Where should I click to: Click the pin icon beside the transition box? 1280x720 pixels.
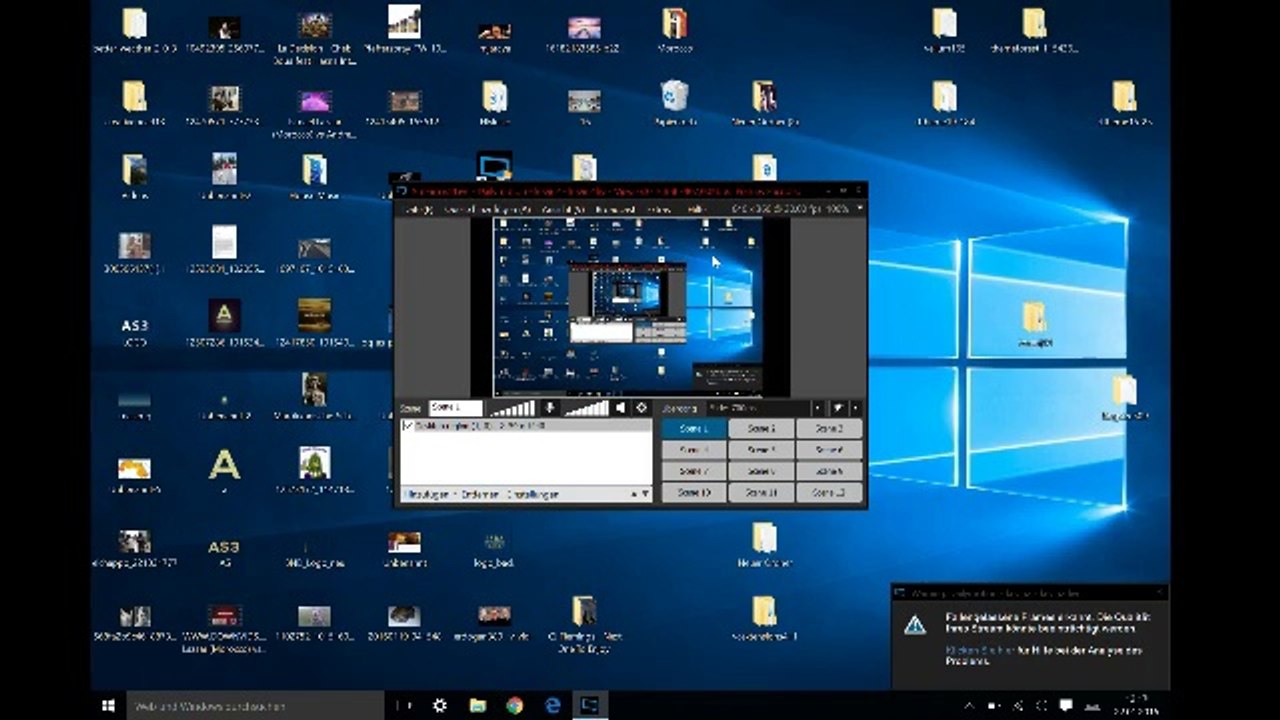(838, 408)
